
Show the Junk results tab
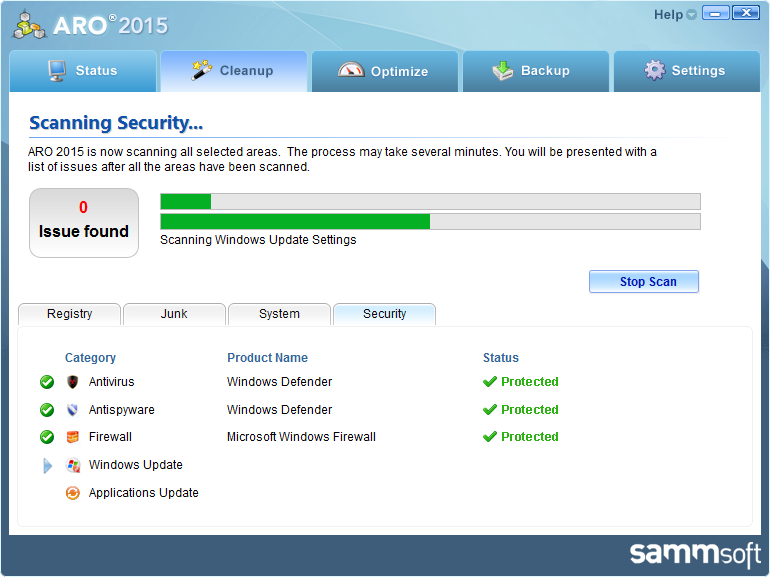174,314
